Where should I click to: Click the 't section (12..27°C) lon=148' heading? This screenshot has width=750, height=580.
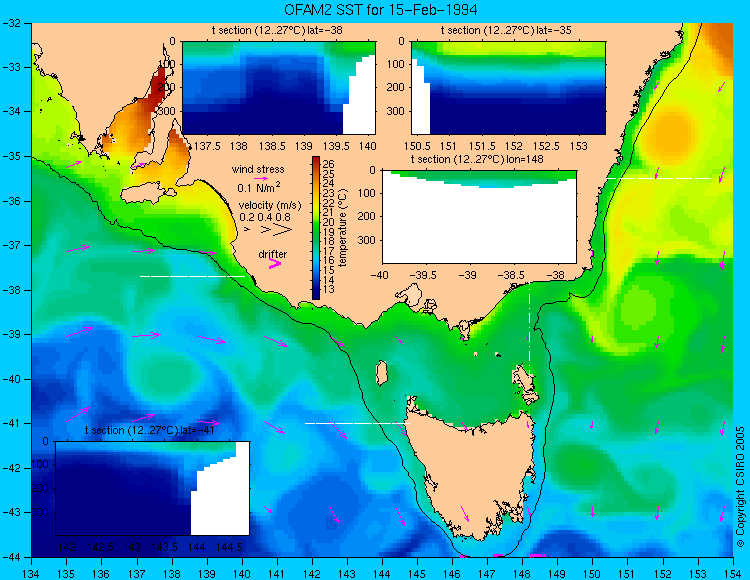477,159
